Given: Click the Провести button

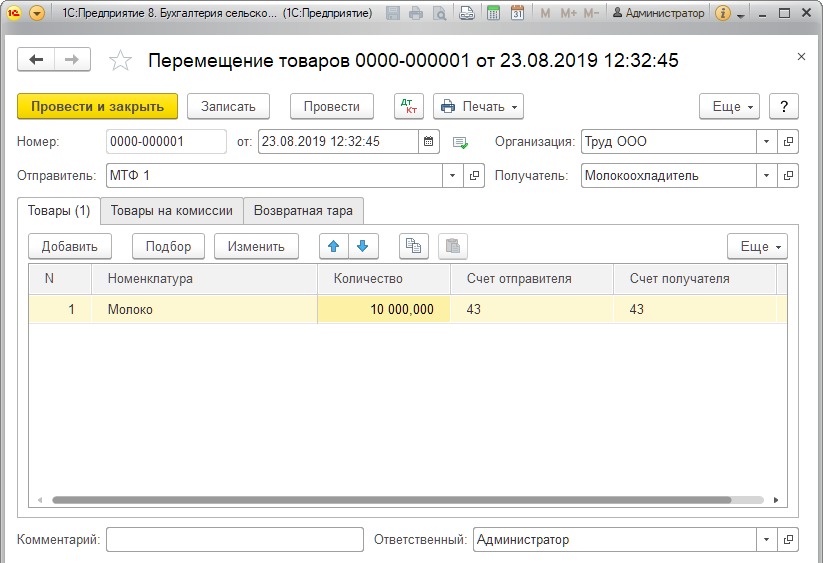Looking at the screenshot, I should [x=332, y=107].
